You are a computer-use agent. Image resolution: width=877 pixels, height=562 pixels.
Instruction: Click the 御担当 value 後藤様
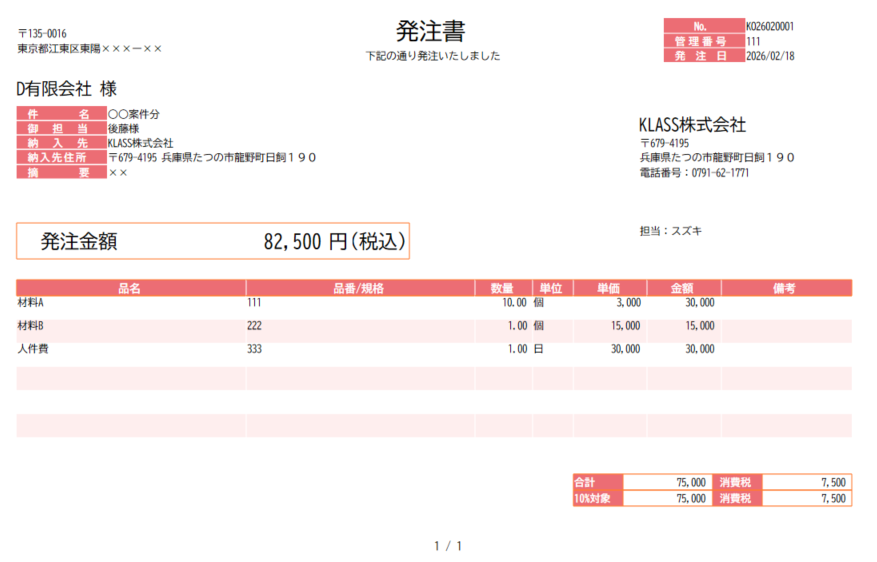click(124, 129)
